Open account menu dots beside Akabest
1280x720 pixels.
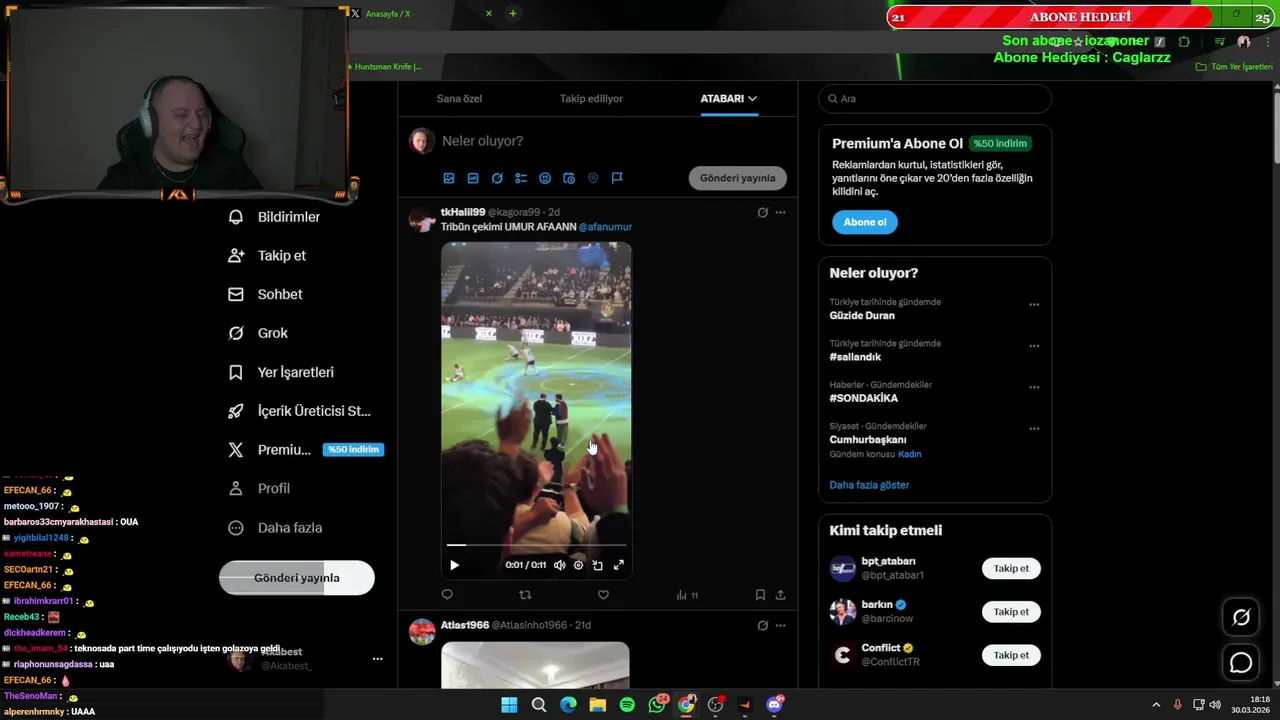377,659
